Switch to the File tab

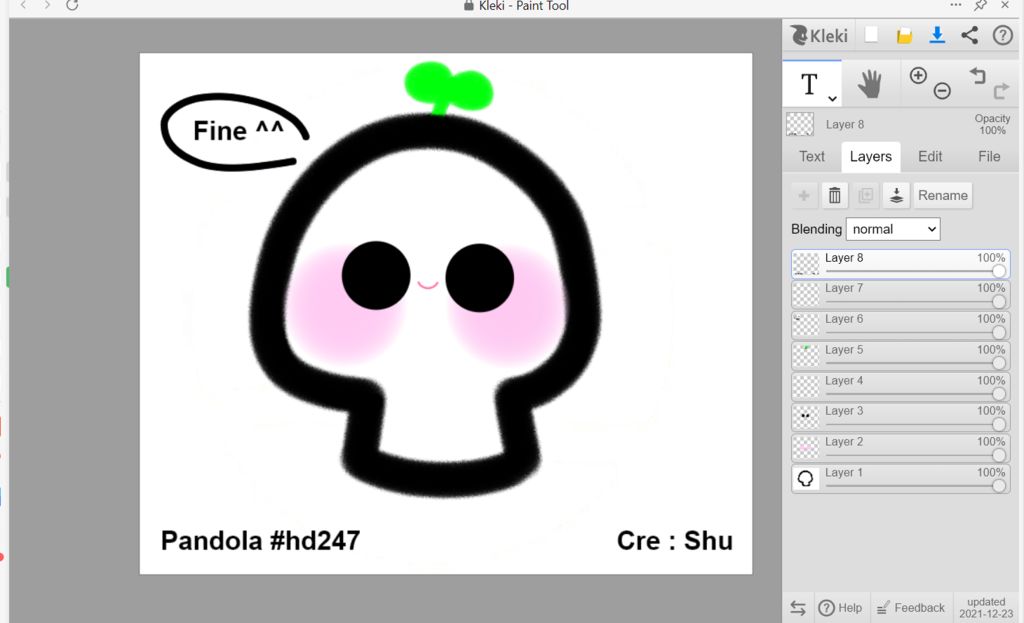pyautogui.click(x=989, y=157)
